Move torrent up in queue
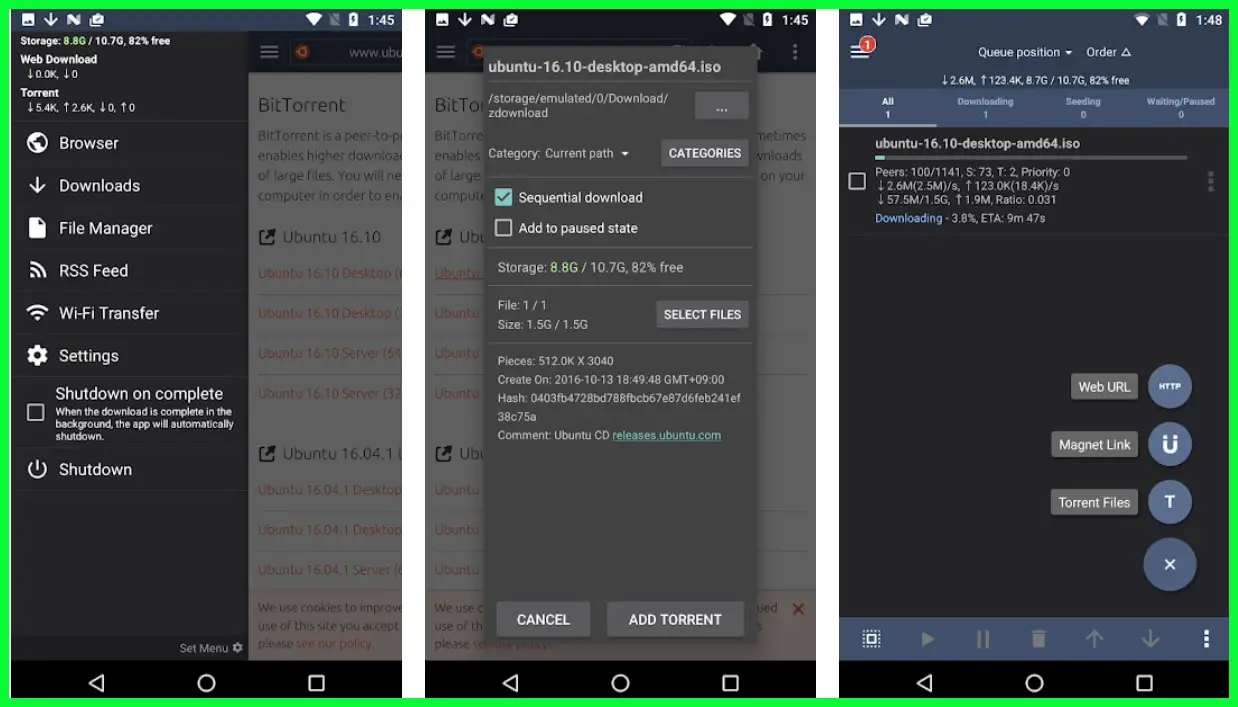This screenshot has height=707, width=1238. point(1095,639)
